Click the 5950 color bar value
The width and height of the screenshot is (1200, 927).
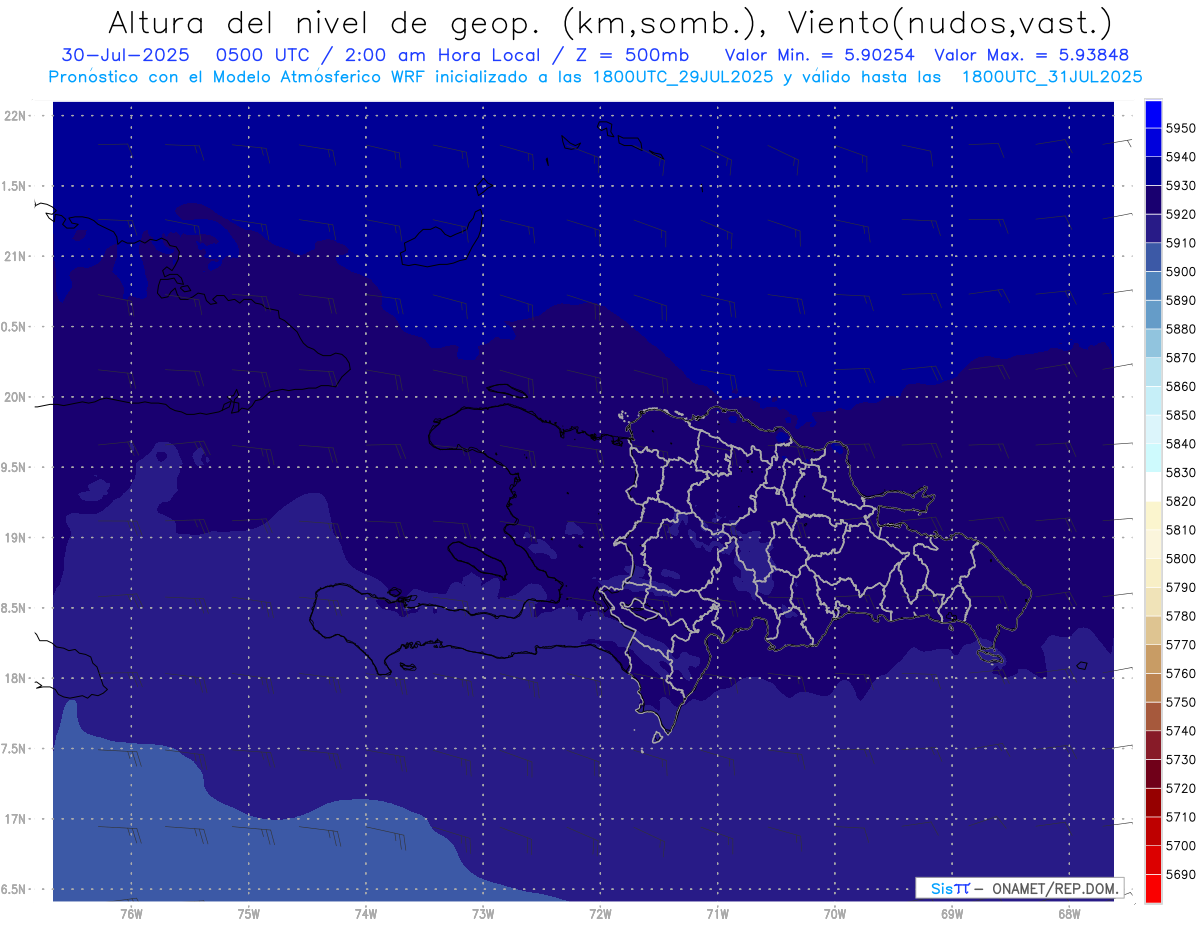(x=1180, y=128)
